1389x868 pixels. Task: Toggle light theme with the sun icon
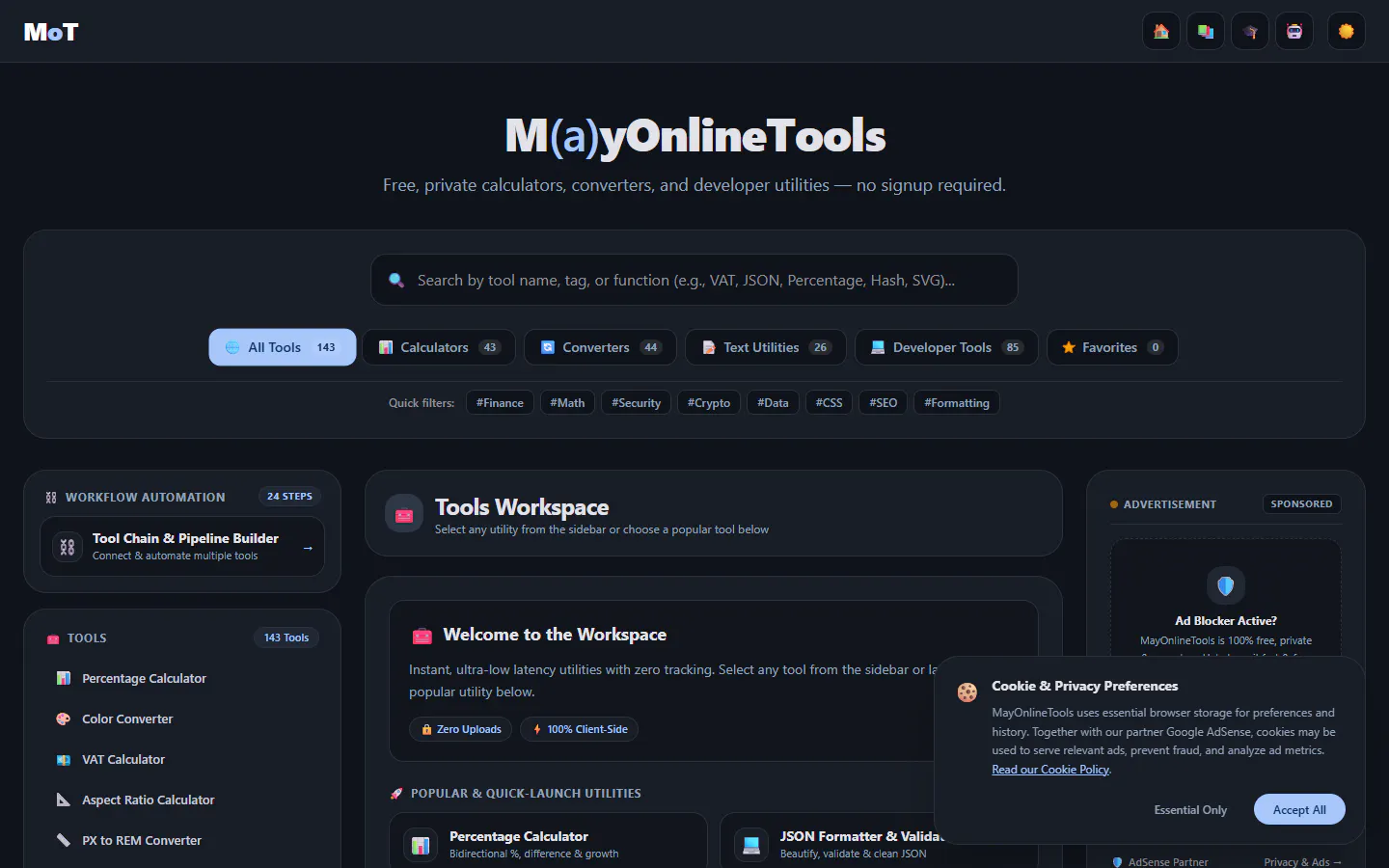[x=1347, y=32]
